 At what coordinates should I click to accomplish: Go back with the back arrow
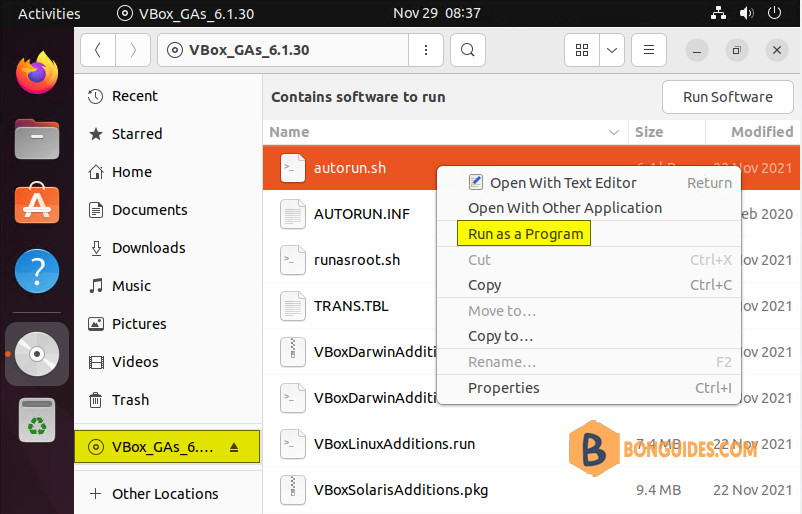(98, 50)
